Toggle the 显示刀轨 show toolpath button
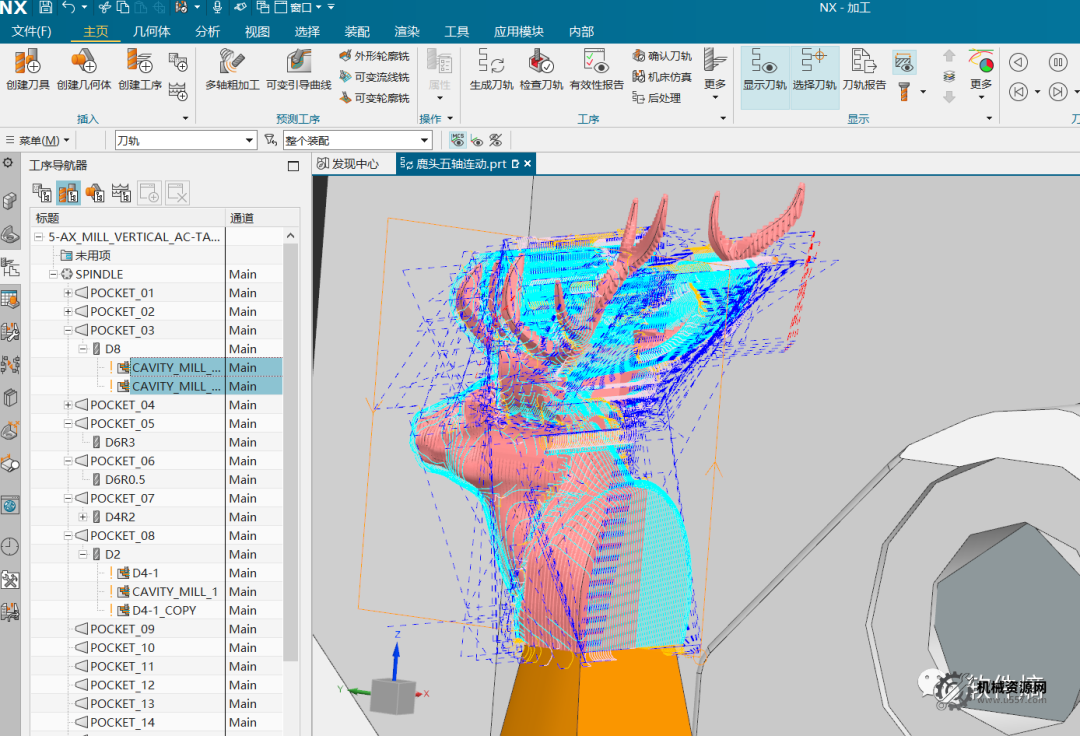The height and width of the screenshot is (736, 1080). coord(763,62)
